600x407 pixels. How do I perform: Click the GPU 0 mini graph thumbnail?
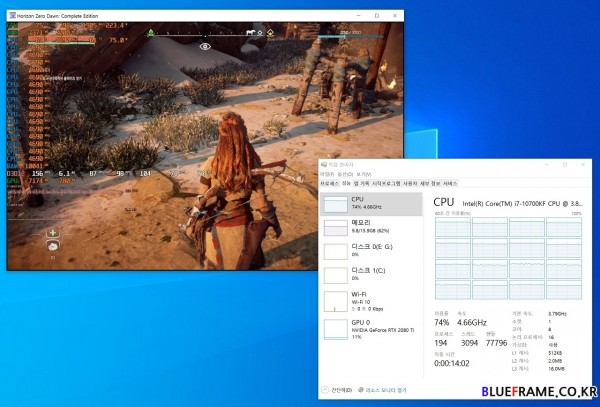coord(336,329)
